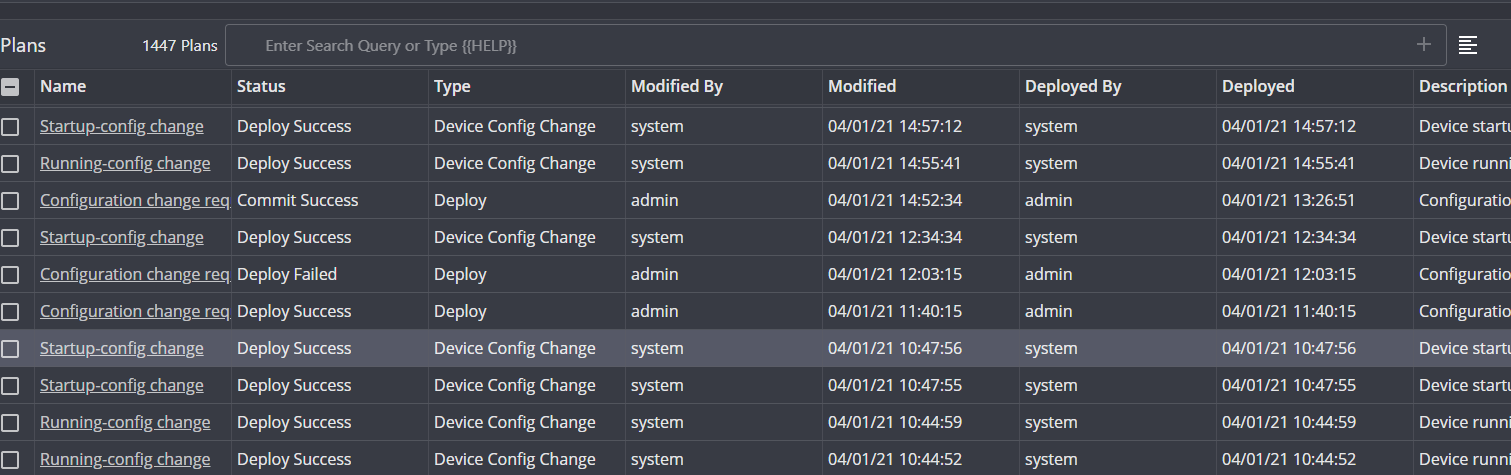The image size is (1511, 475).
Task: Toggle the select-all checkbox in the header
Action: [10, 87]
